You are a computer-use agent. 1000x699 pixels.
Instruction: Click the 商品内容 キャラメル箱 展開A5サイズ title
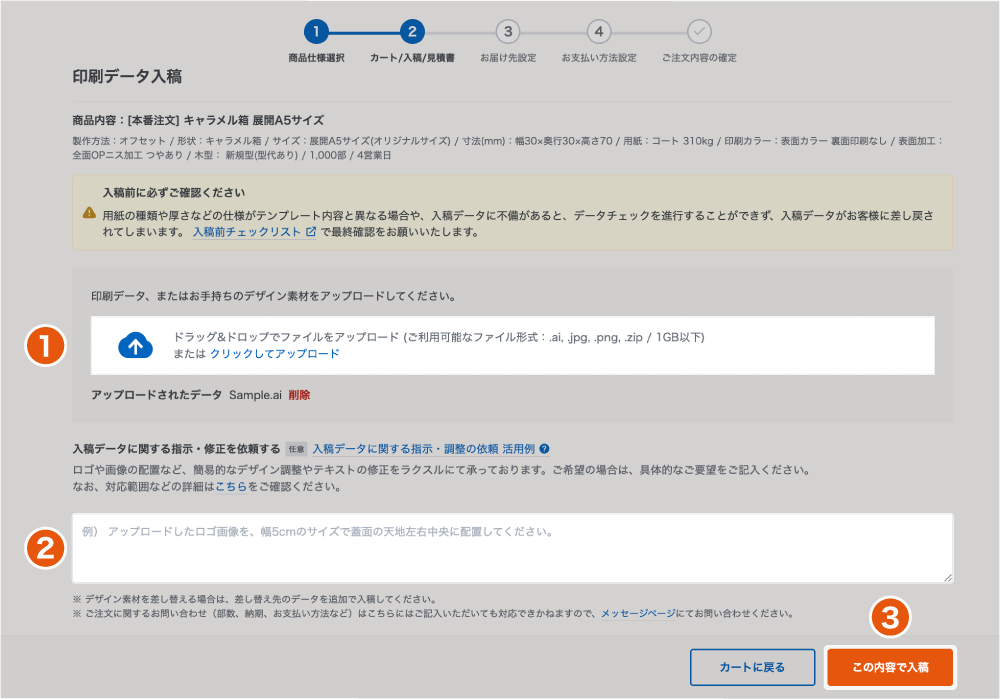pos(198,121)
